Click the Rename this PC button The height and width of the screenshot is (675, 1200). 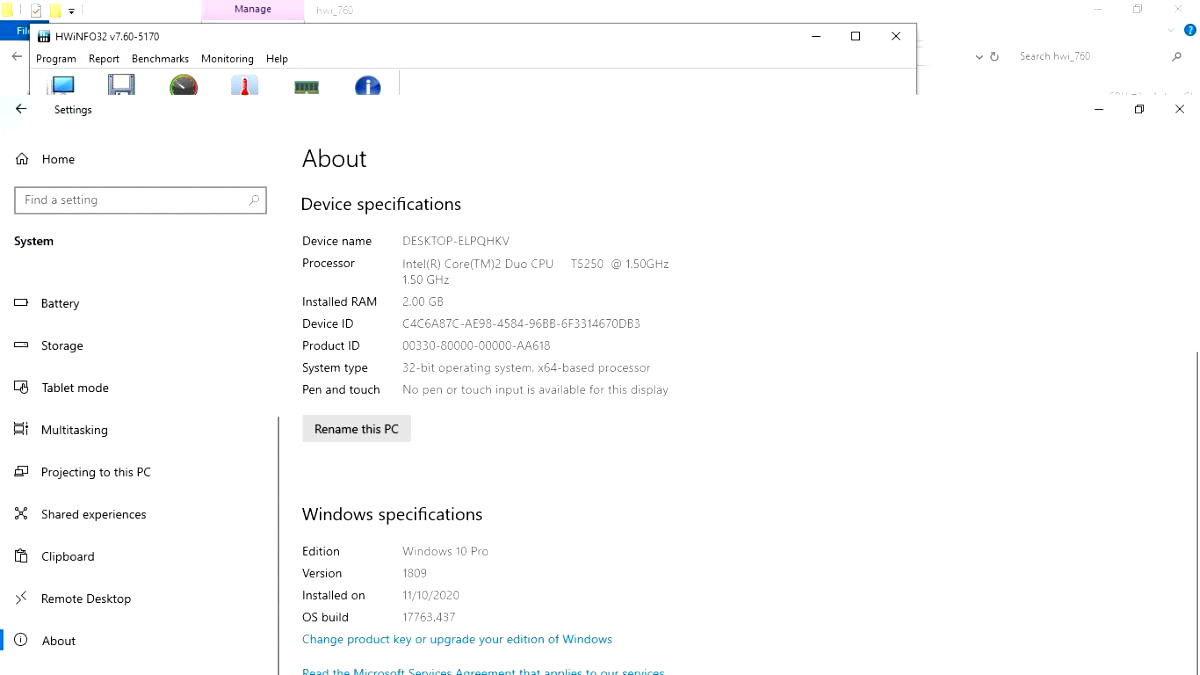click(x=356, y=429)
